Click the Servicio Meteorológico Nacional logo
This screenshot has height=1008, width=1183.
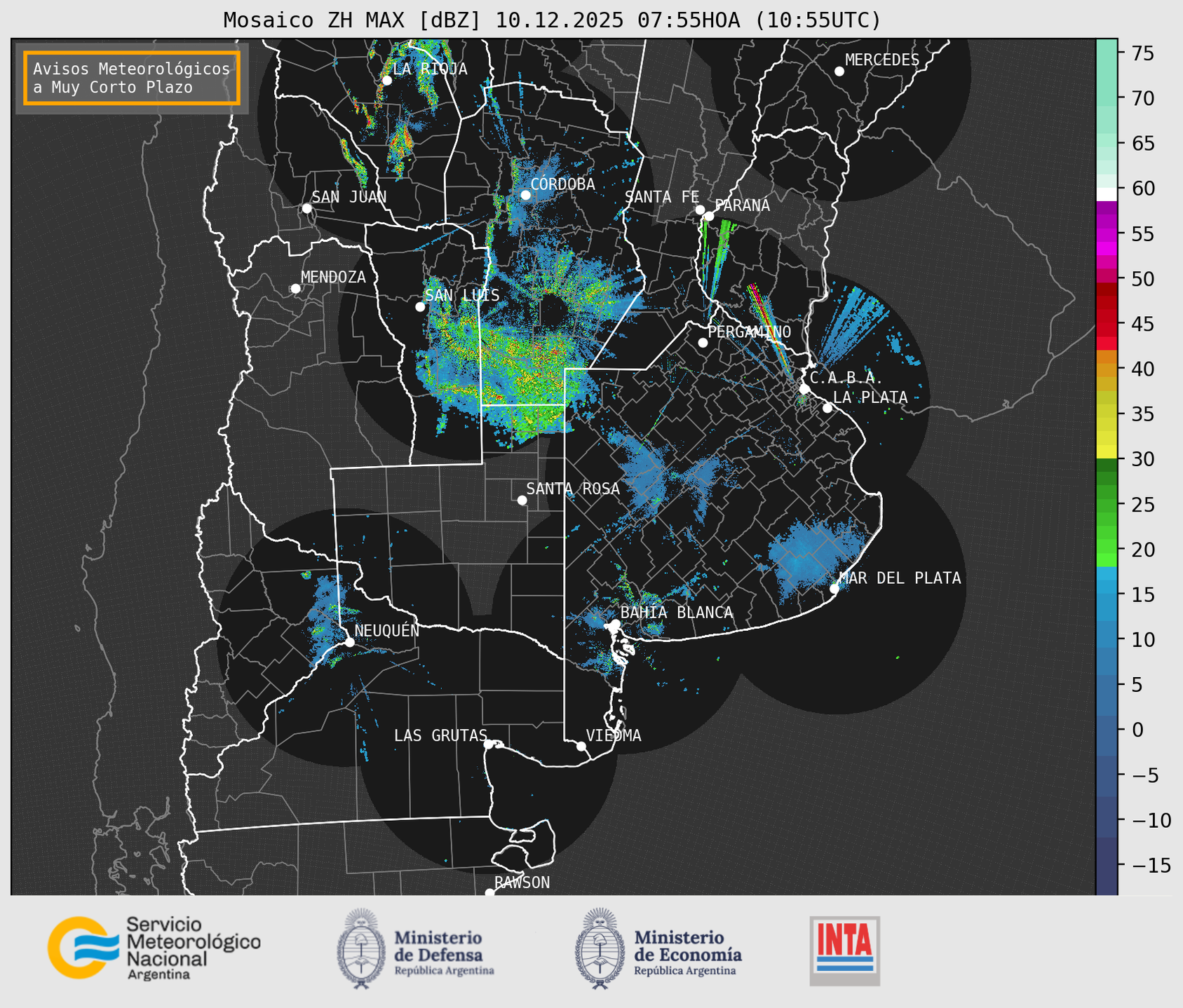154,948
